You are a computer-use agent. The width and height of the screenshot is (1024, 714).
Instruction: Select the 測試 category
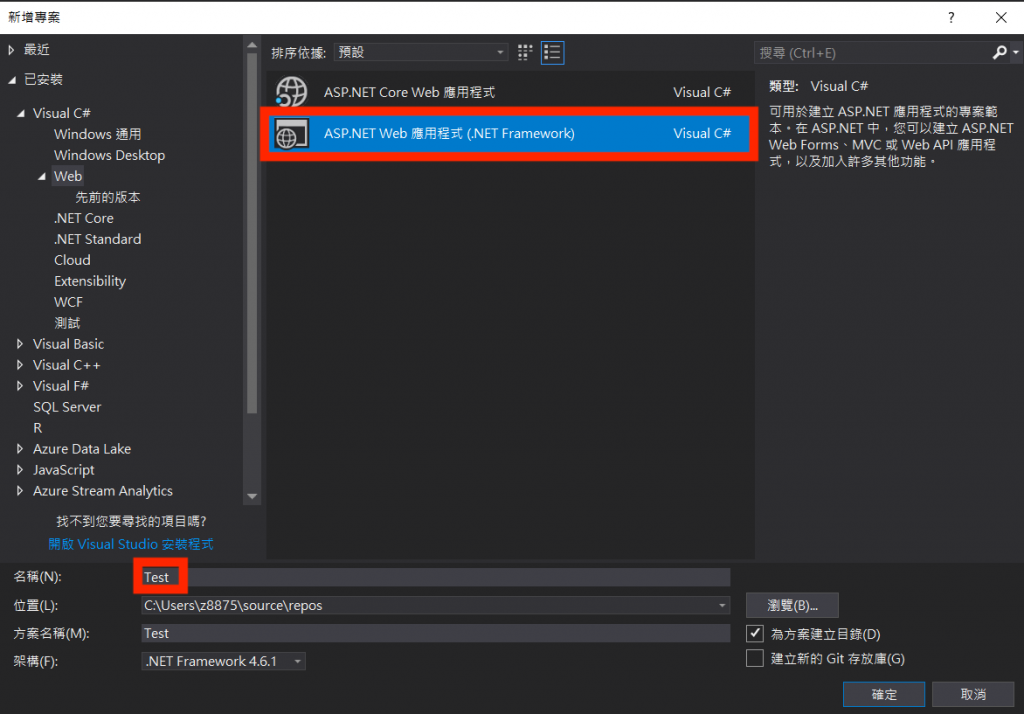point(67,323)
